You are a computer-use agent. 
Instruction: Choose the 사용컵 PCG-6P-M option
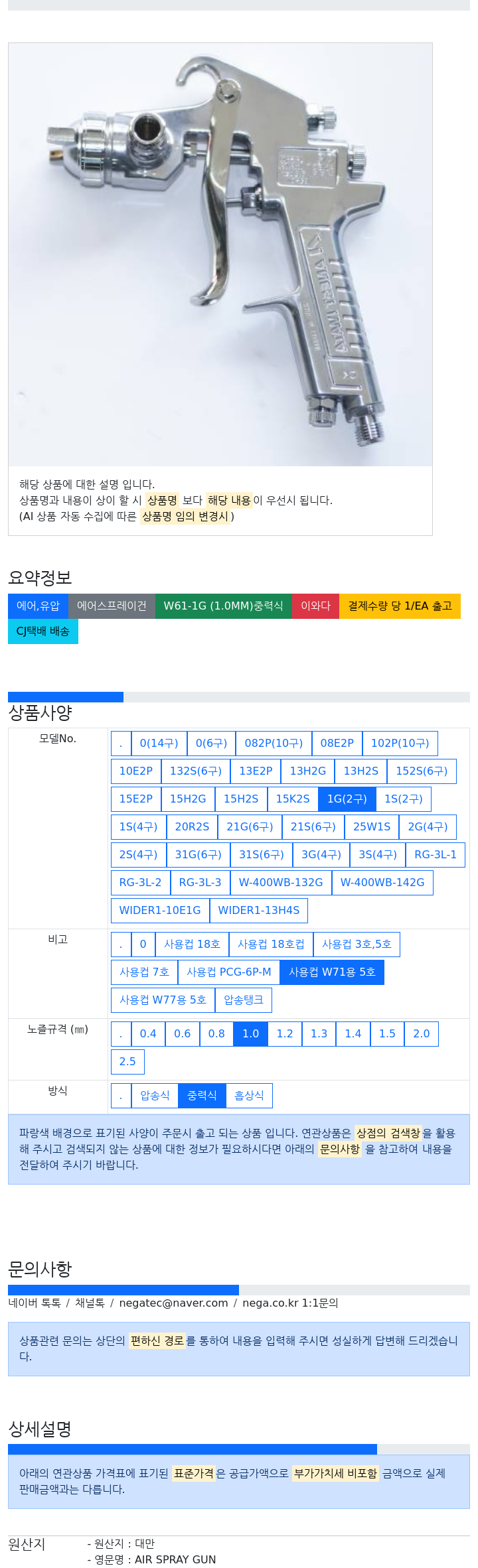(229, 972)
